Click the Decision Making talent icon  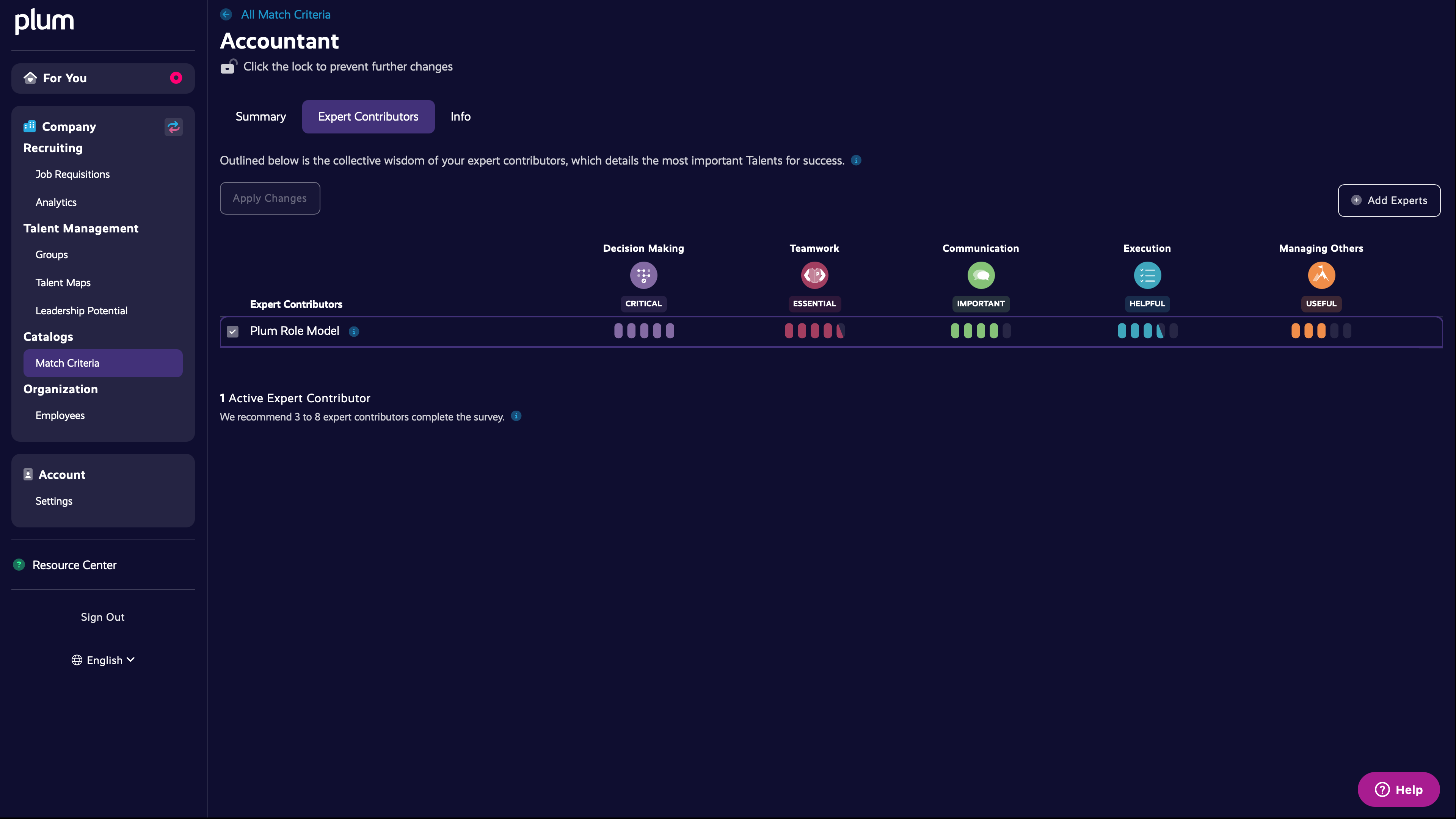coord(643,275)
